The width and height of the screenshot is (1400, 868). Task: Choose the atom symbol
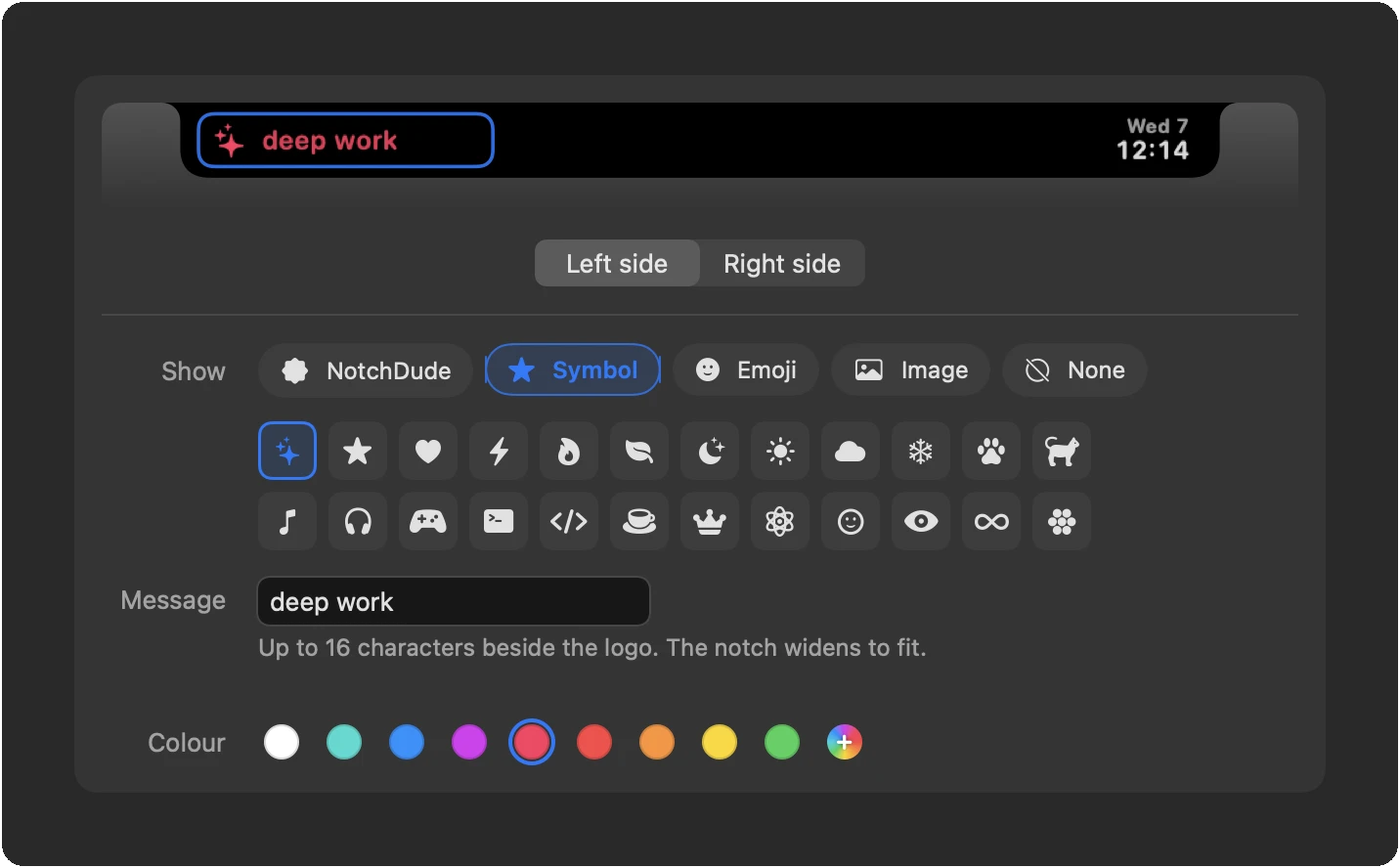tap(780, 521)
